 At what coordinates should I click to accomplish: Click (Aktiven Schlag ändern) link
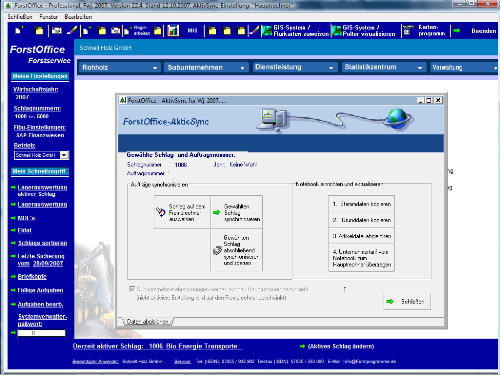341,346
